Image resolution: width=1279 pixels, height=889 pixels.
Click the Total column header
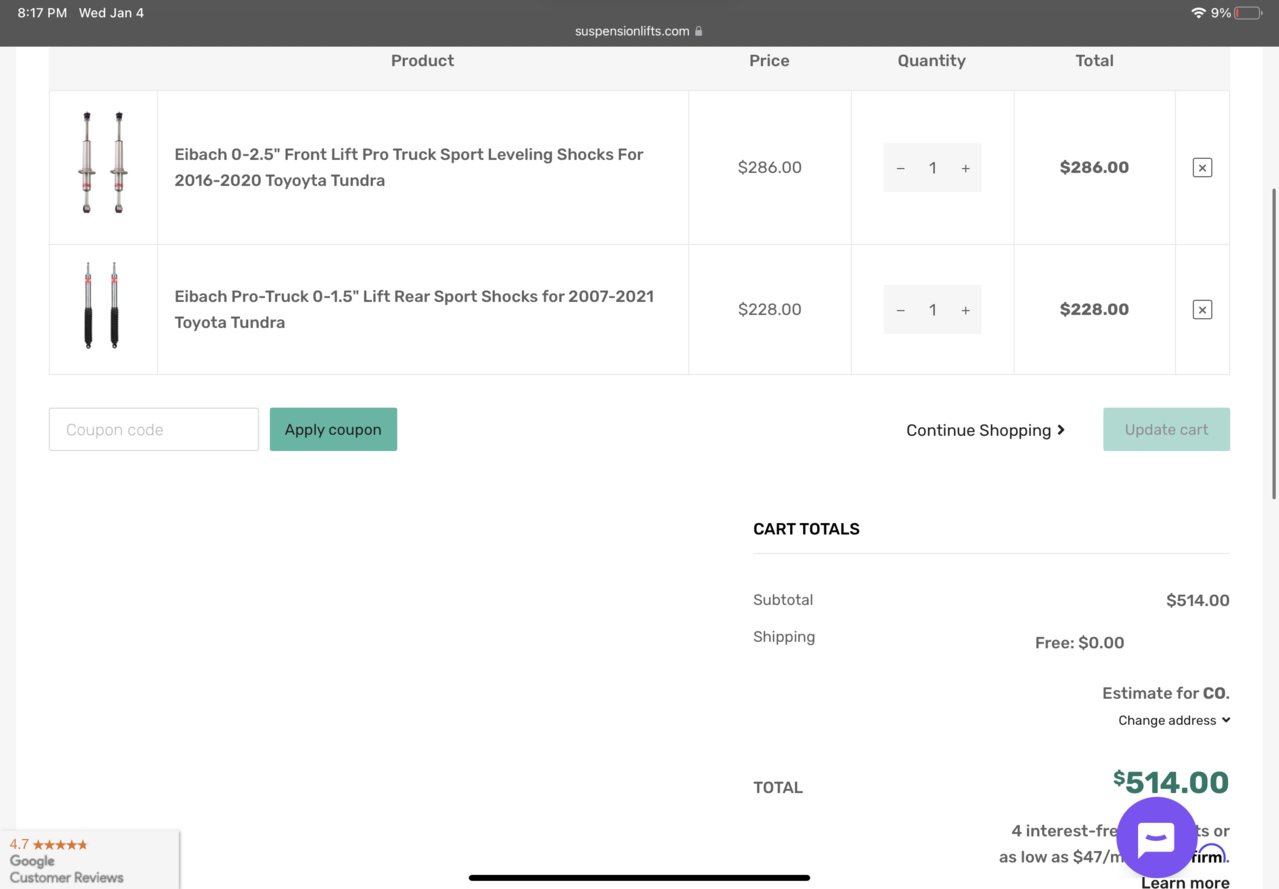point(1094,61)
